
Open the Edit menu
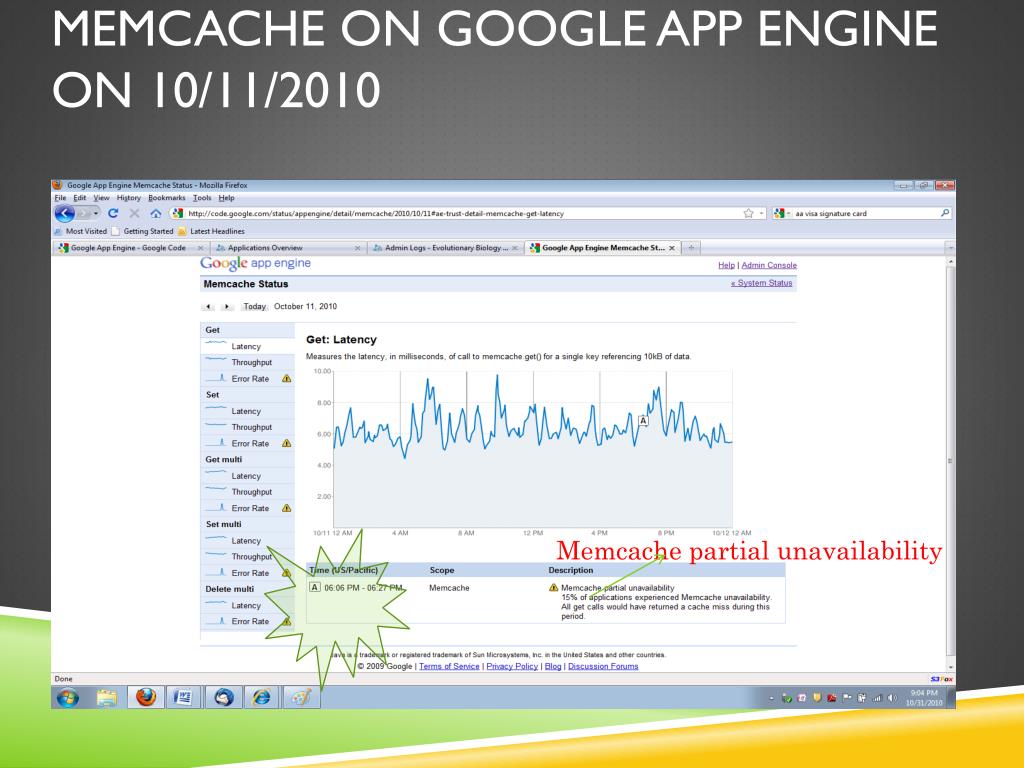(x=80, y=198)
